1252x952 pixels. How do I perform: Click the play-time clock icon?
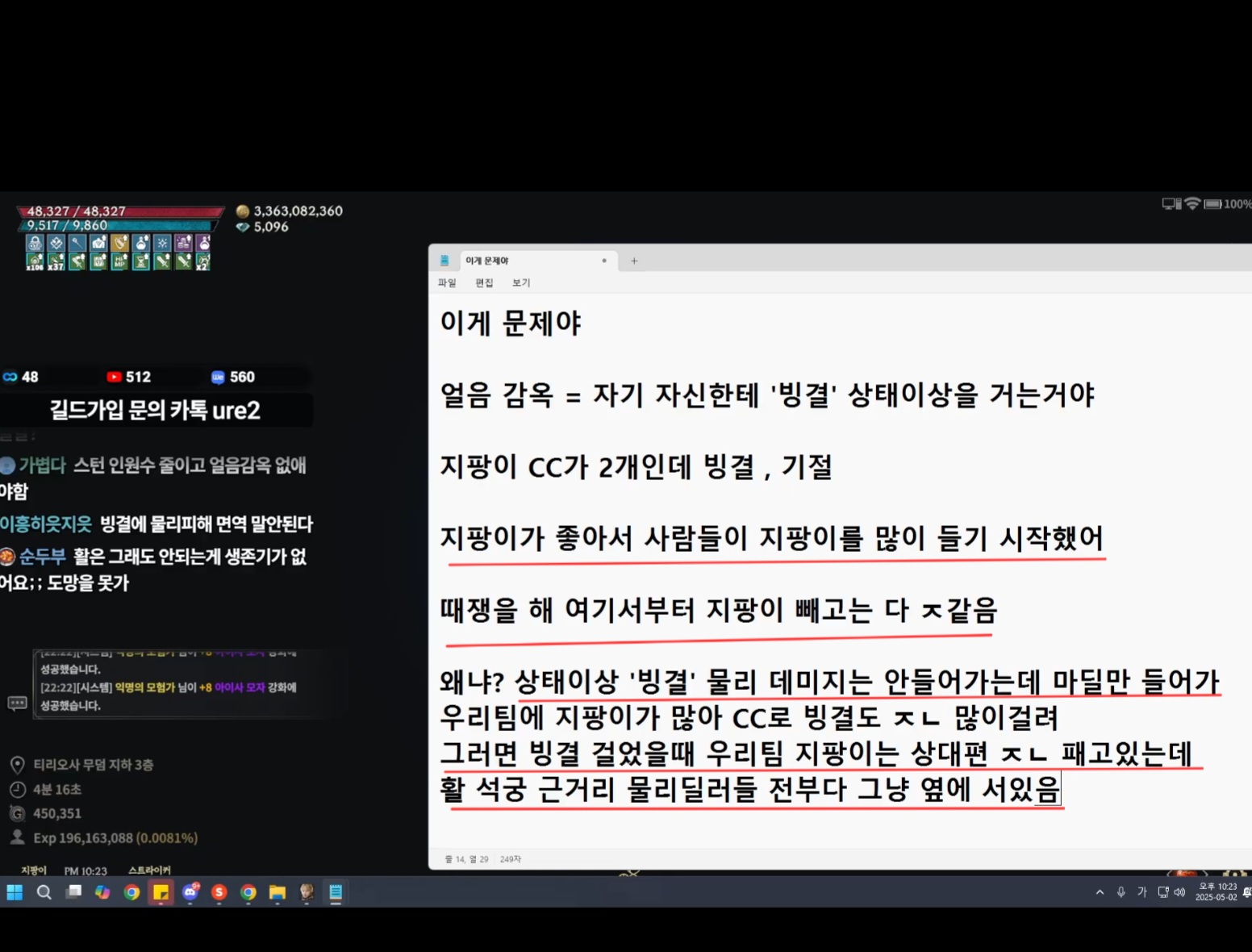click(x=17, y=789)
